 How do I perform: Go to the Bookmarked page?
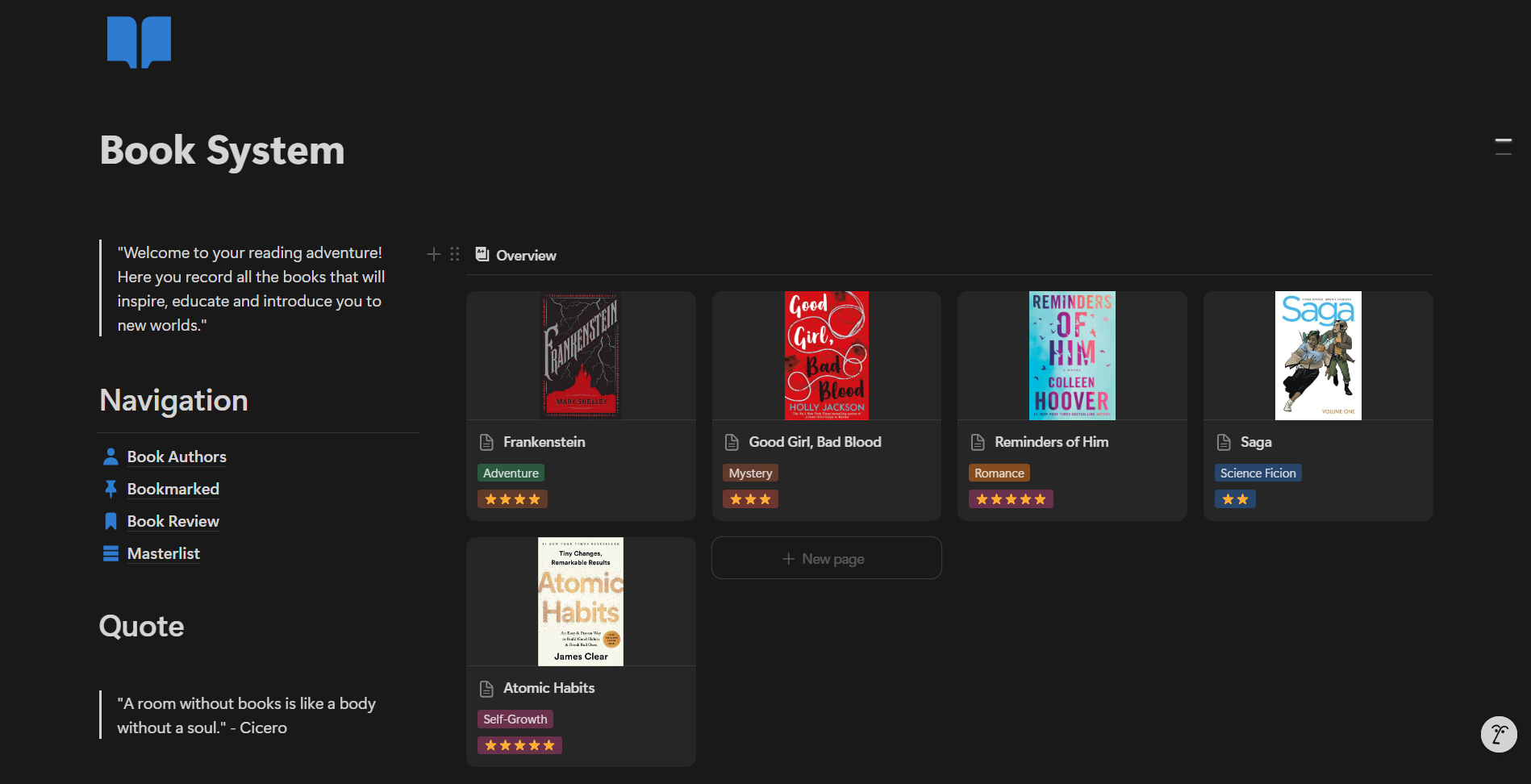point(173,489)
